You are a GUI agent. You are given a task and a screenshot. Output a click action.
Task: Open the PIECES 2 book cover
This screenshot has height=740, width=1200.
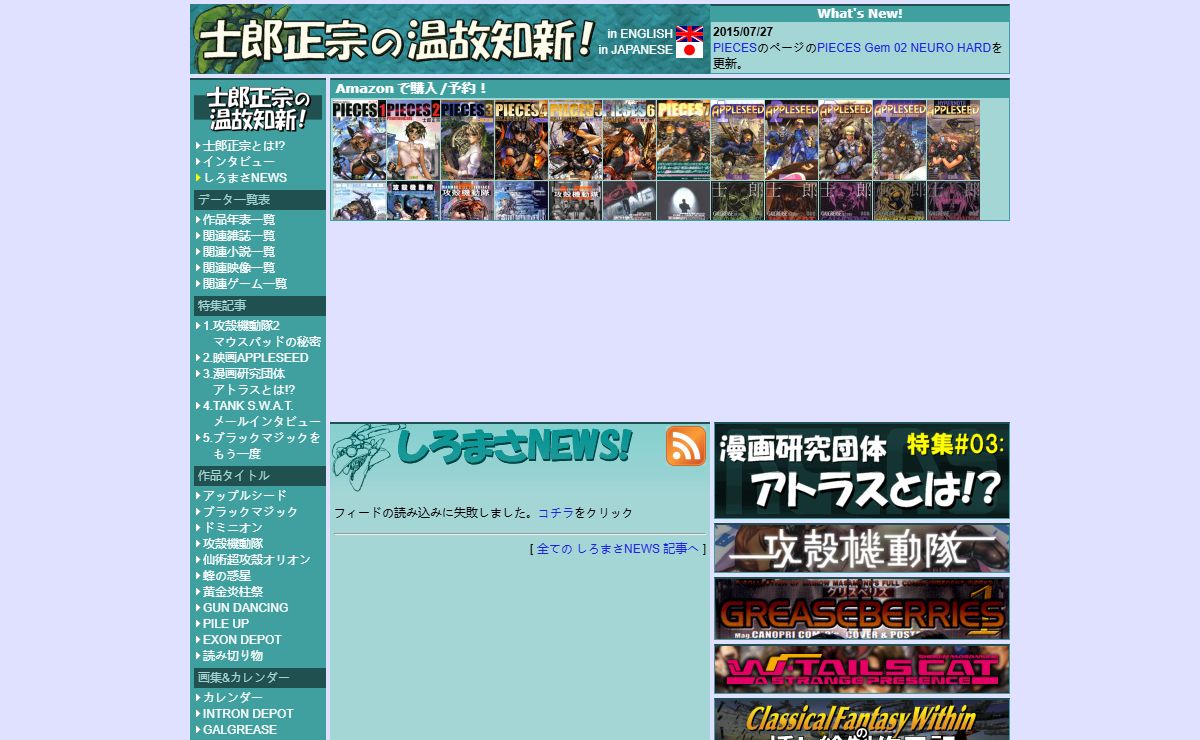pyautogui.click(x=413, y=140)
